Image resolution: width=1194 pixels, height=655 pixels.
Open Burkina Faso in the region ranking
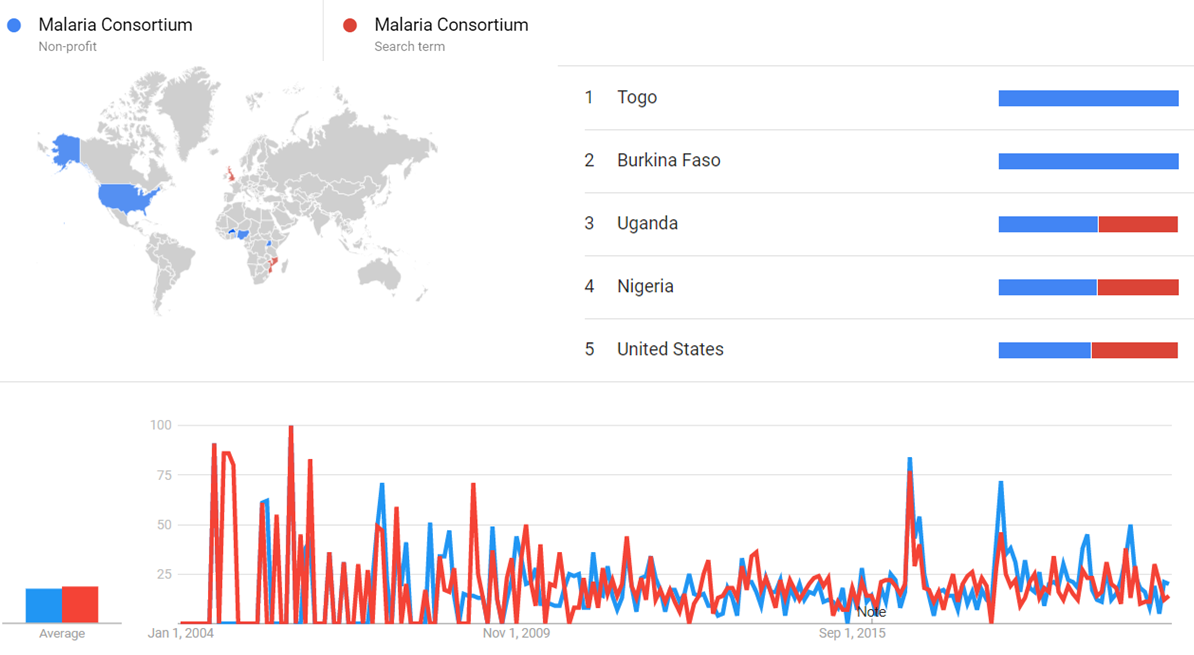click(x=668, y=160)
